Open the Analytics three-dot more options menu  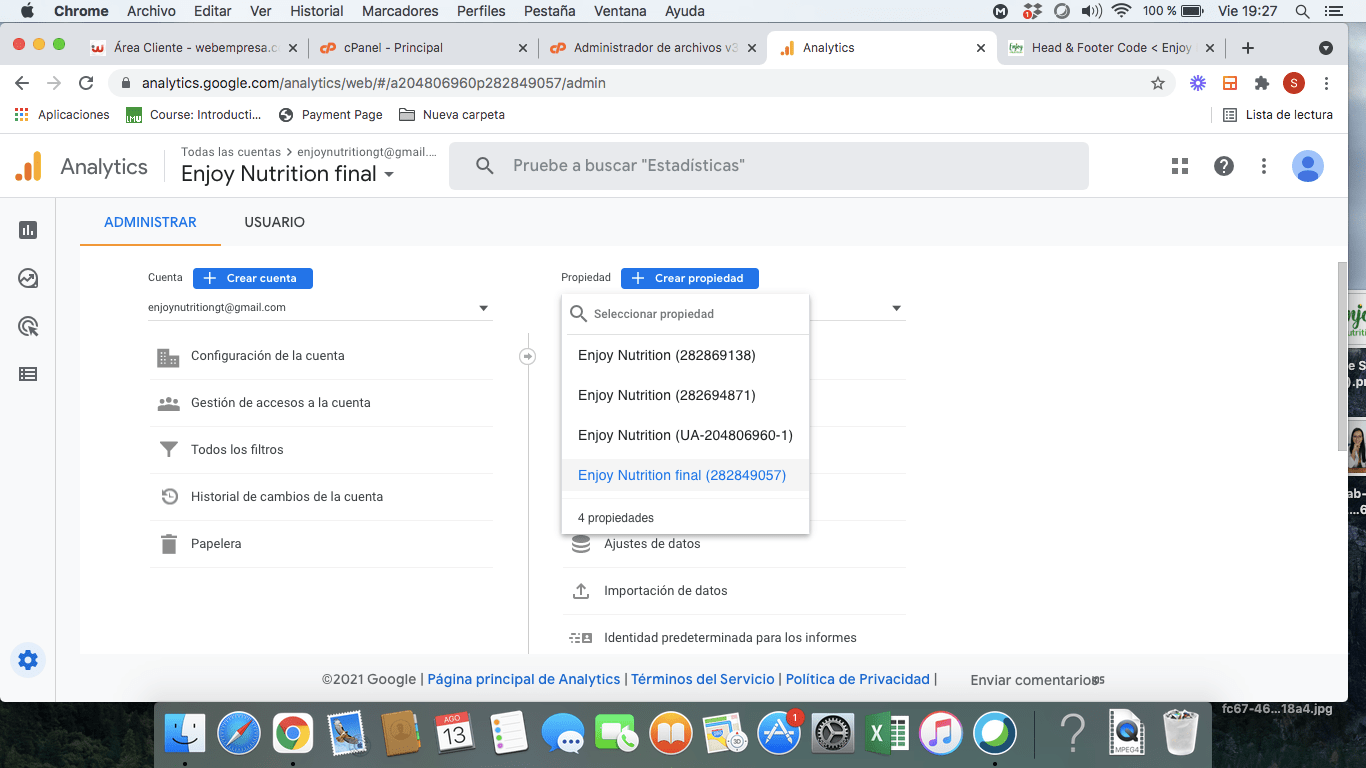(x=1264, y=166)
